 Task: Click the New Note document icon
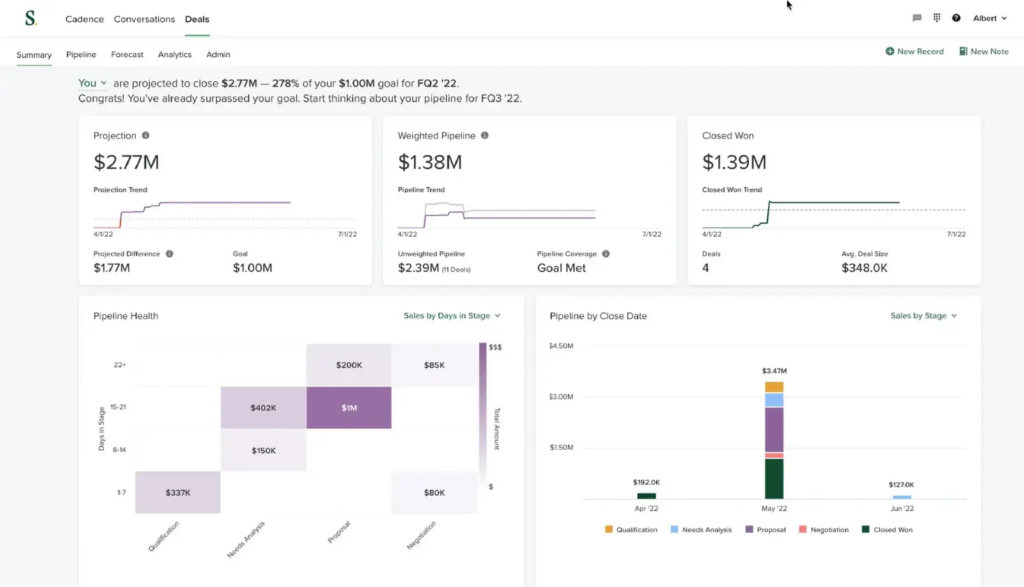point(963,51)
